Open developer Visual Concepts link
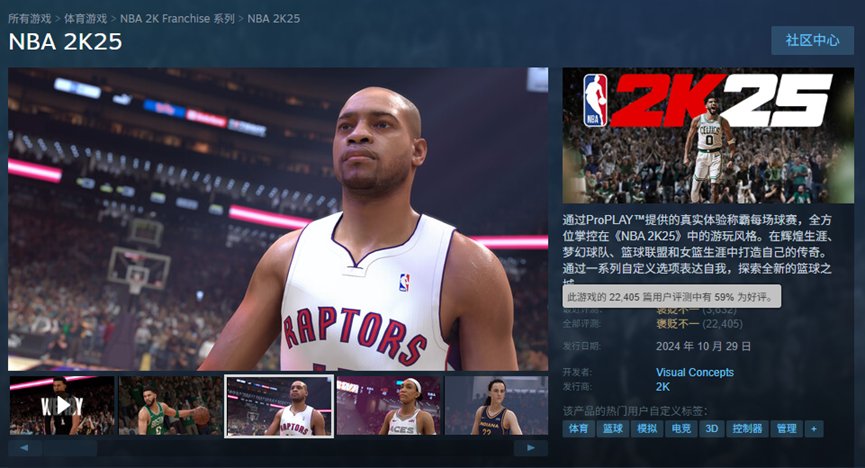The height and width of the screenshot is (468, 865). coord(695,372)
